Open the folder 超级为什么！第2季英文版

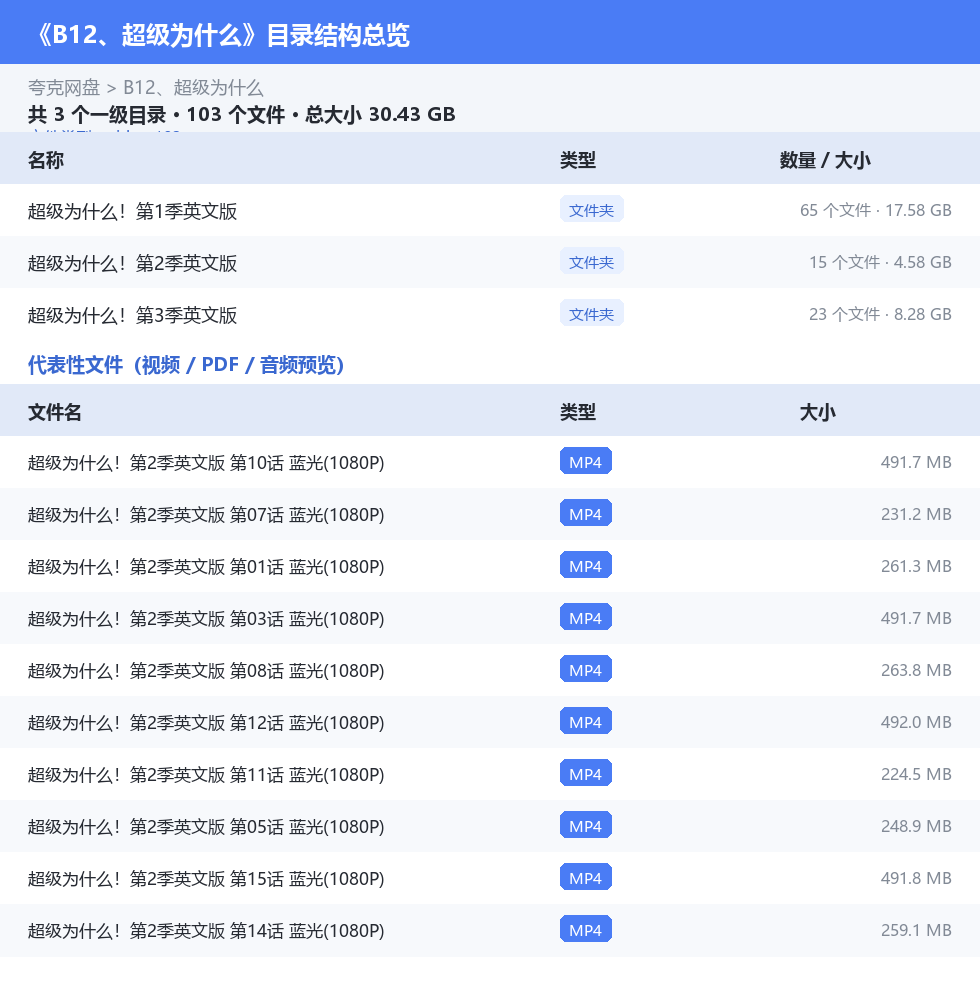coord(132,263)
